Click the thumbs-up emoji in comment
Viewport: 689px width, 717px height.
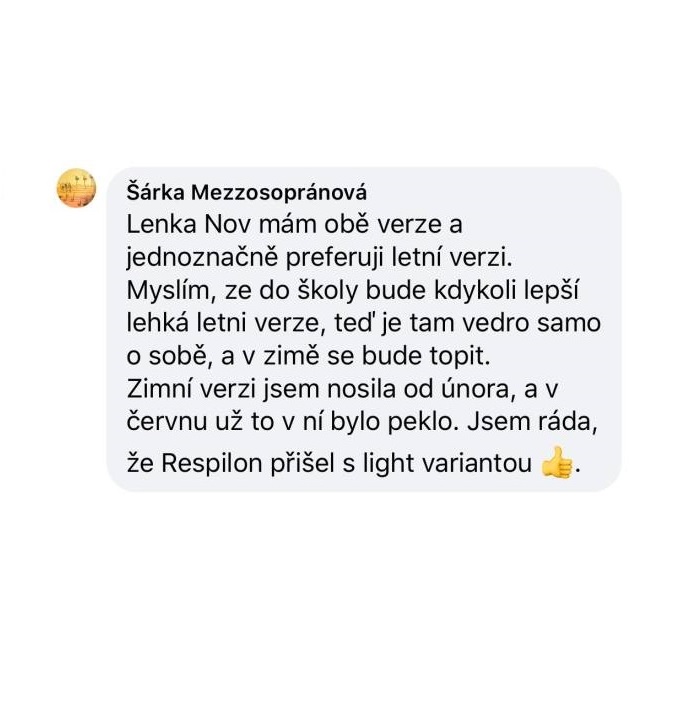point(556,463)
